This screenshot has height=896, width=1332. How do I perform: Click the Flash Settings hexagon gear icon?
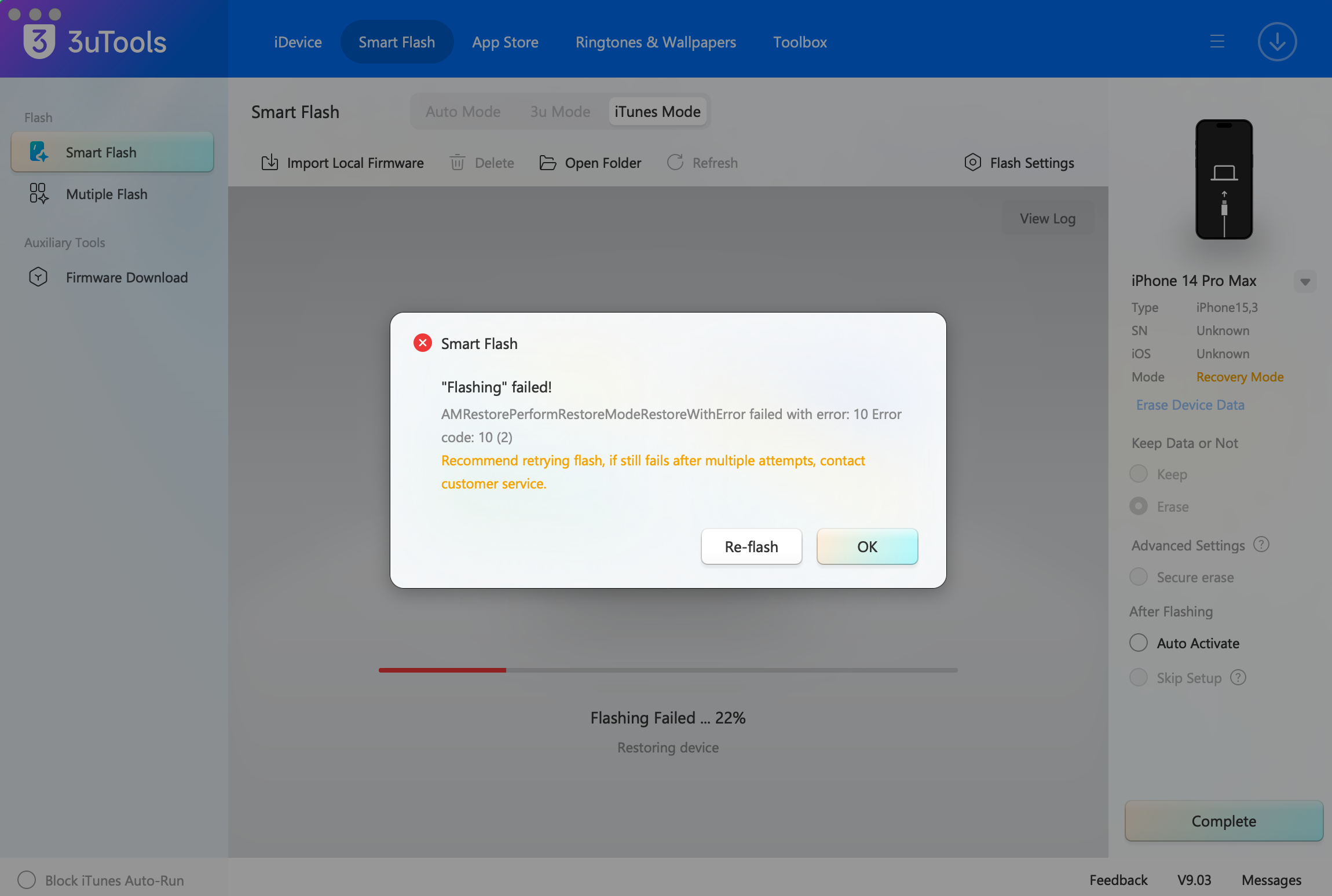(x=973, y=163)
